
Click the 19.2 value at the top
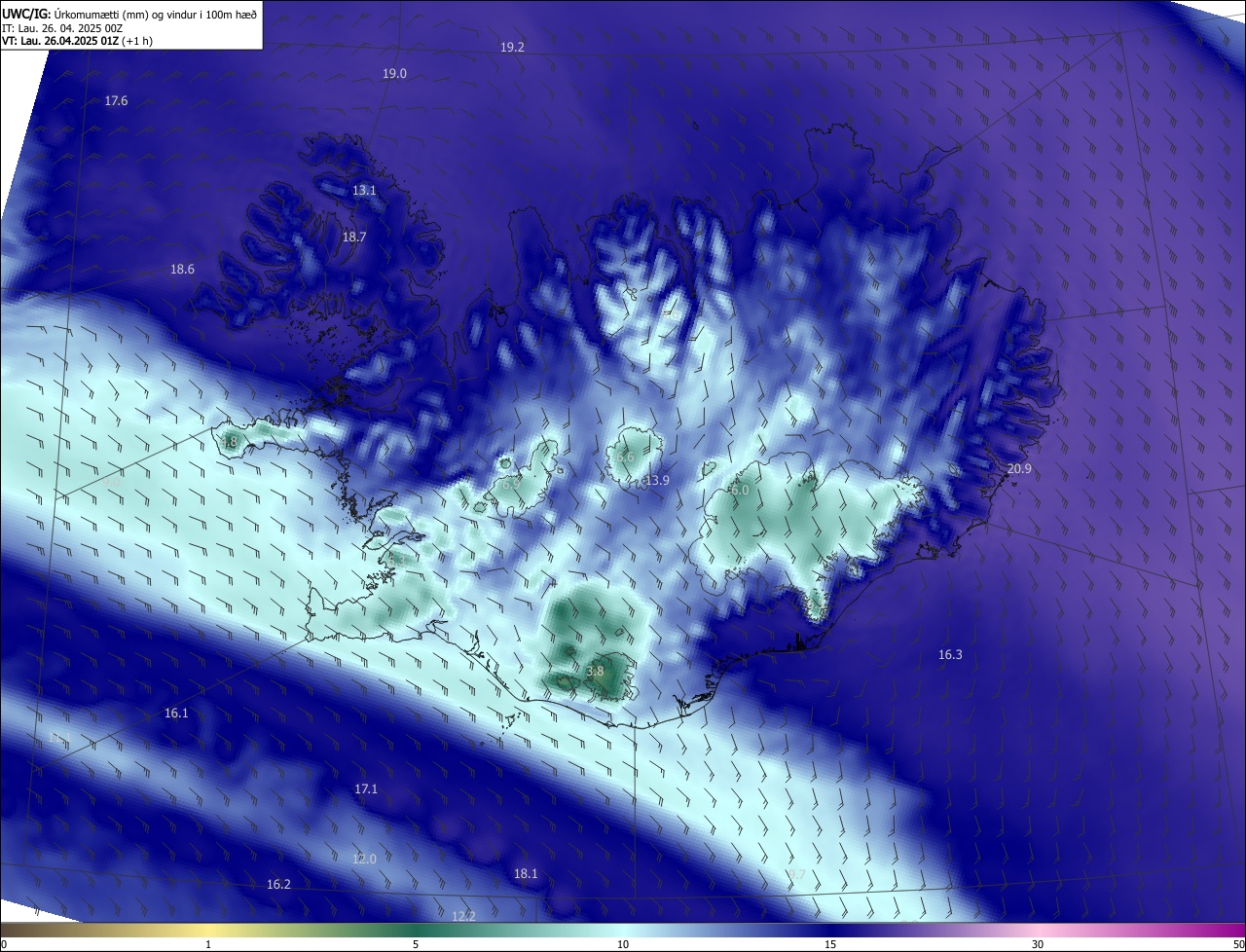click(512, 48)
